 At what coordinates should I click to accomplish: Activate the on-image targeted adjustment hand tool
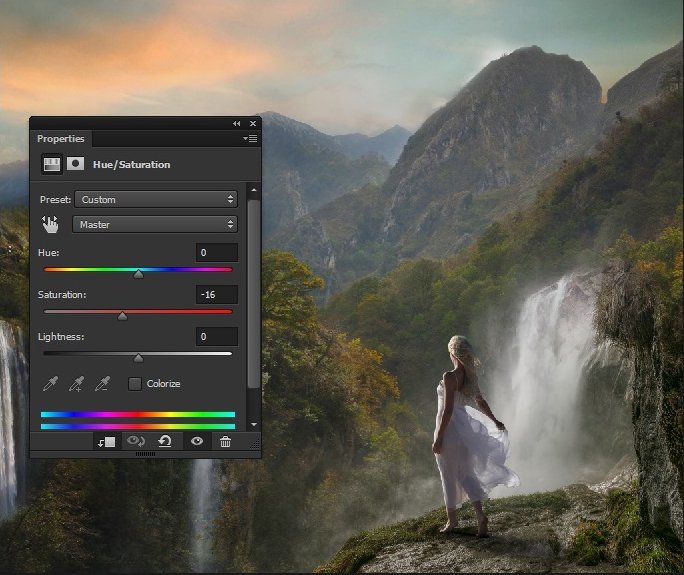coord(50,224)
